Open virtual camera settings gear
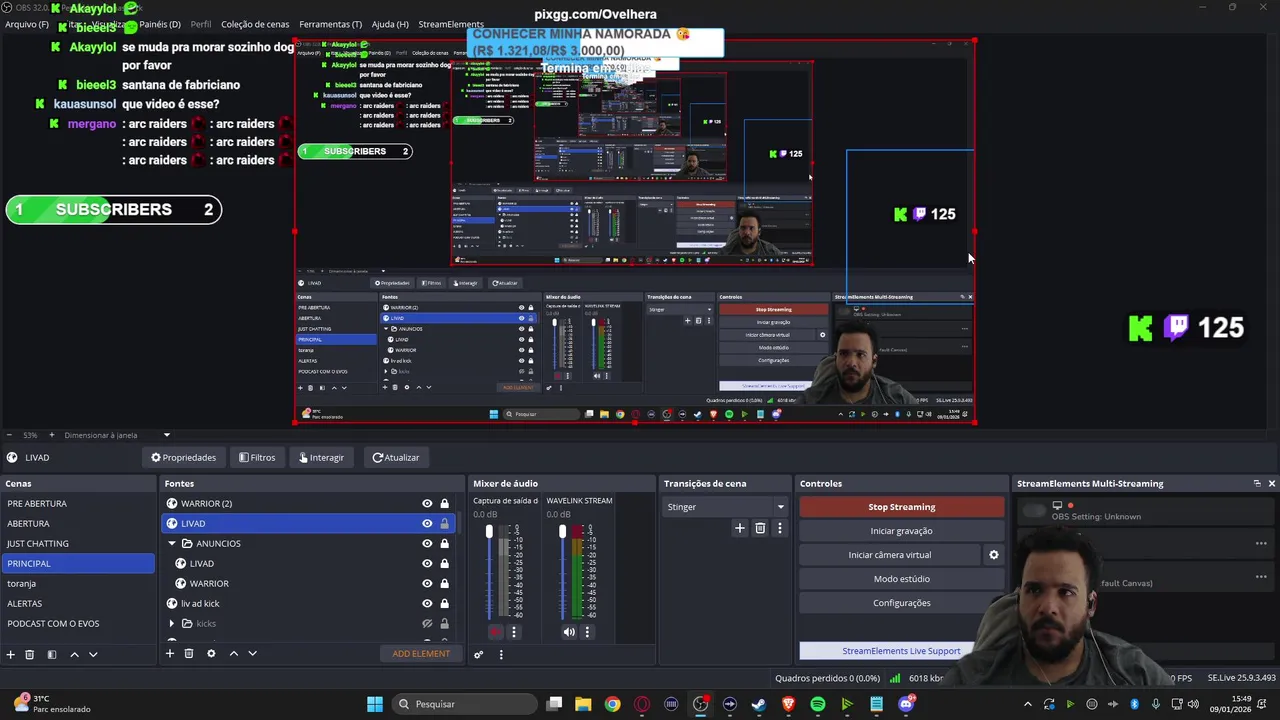 point(993,555)
